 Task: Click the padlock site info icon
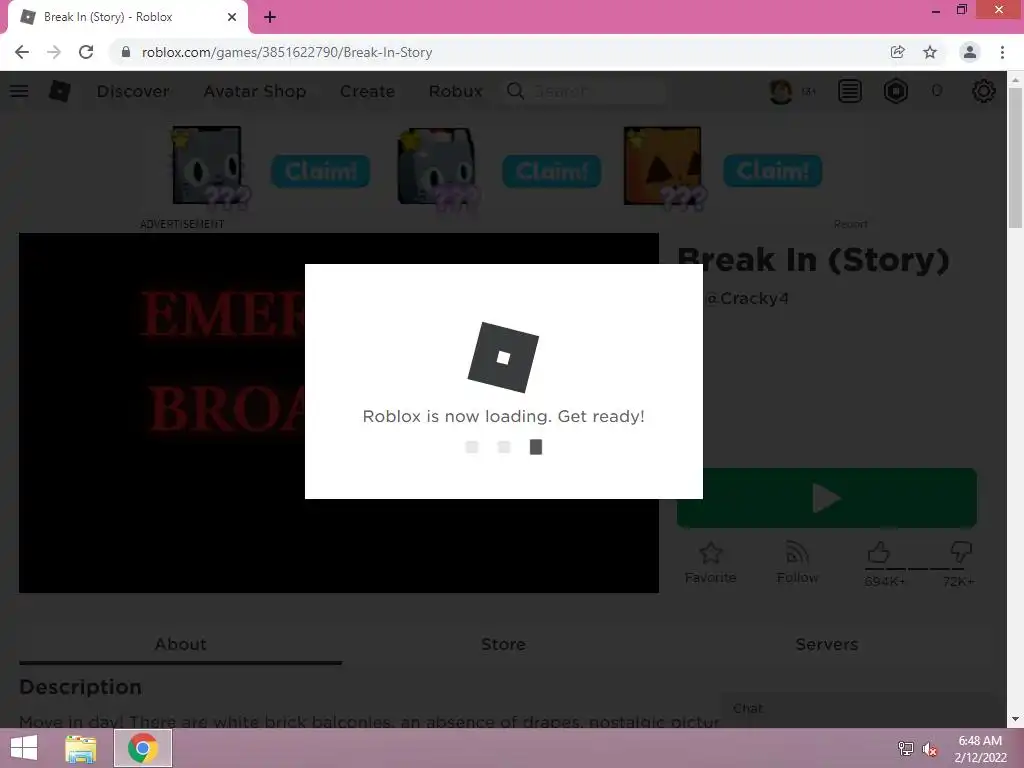126,52
